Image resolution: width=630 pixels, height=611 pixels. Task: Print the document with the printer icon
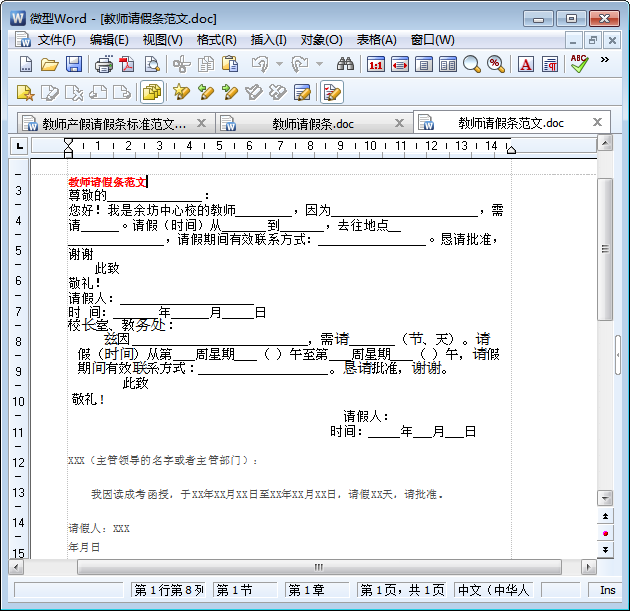click(104, 64)
